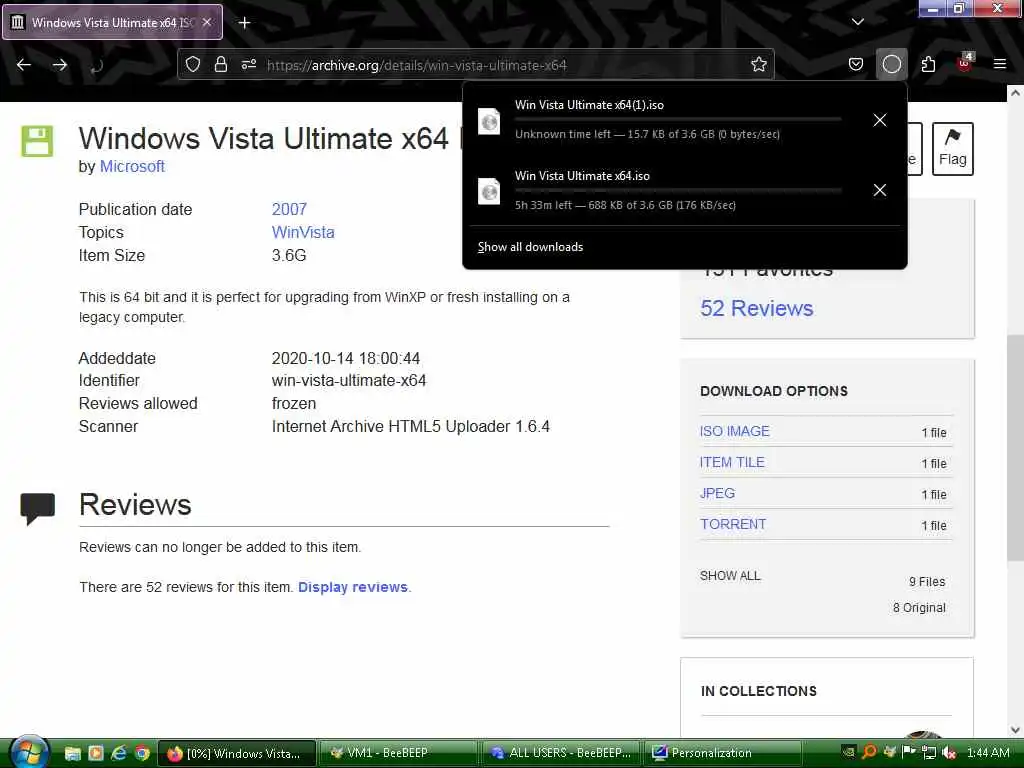Click the 1:44 AM clock
This screenshot has height=768, width=1024.
tap(987, 753)
